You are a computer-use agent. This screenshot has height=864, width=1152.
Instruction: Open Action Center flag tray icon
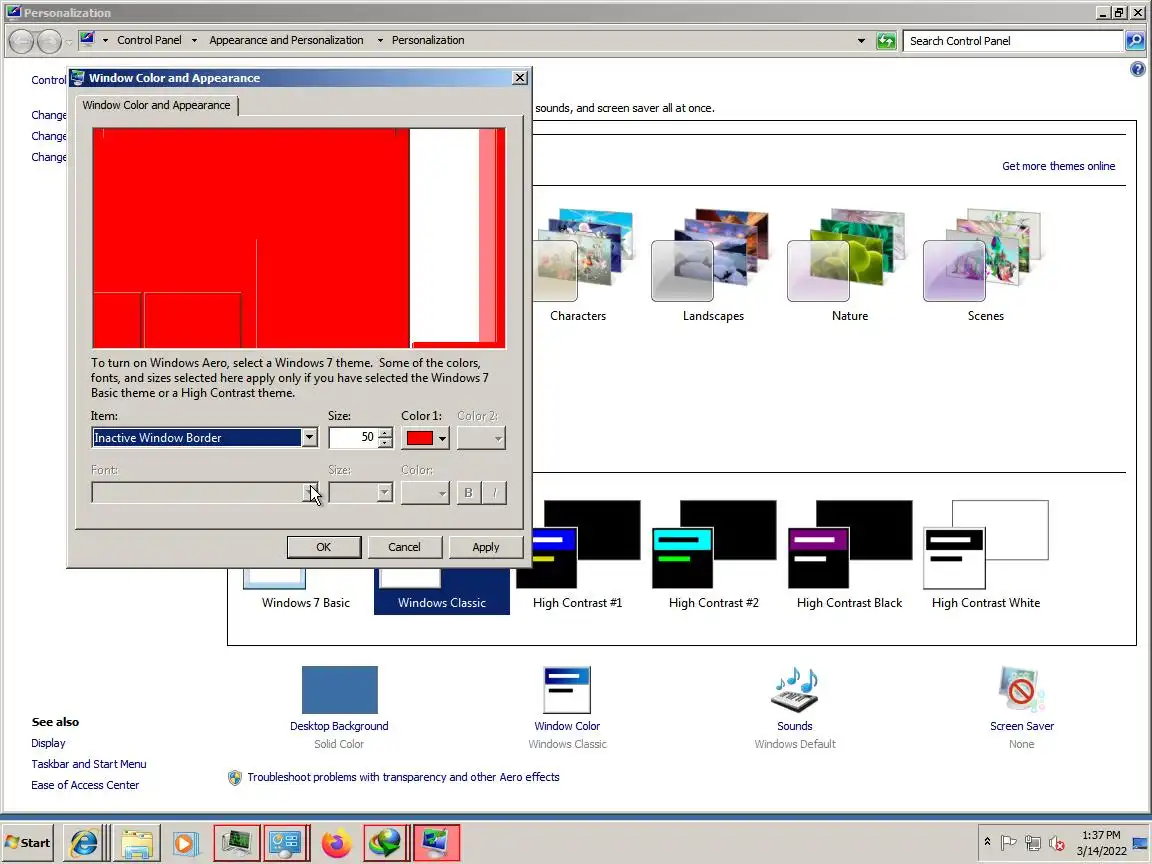(1008, 843)
